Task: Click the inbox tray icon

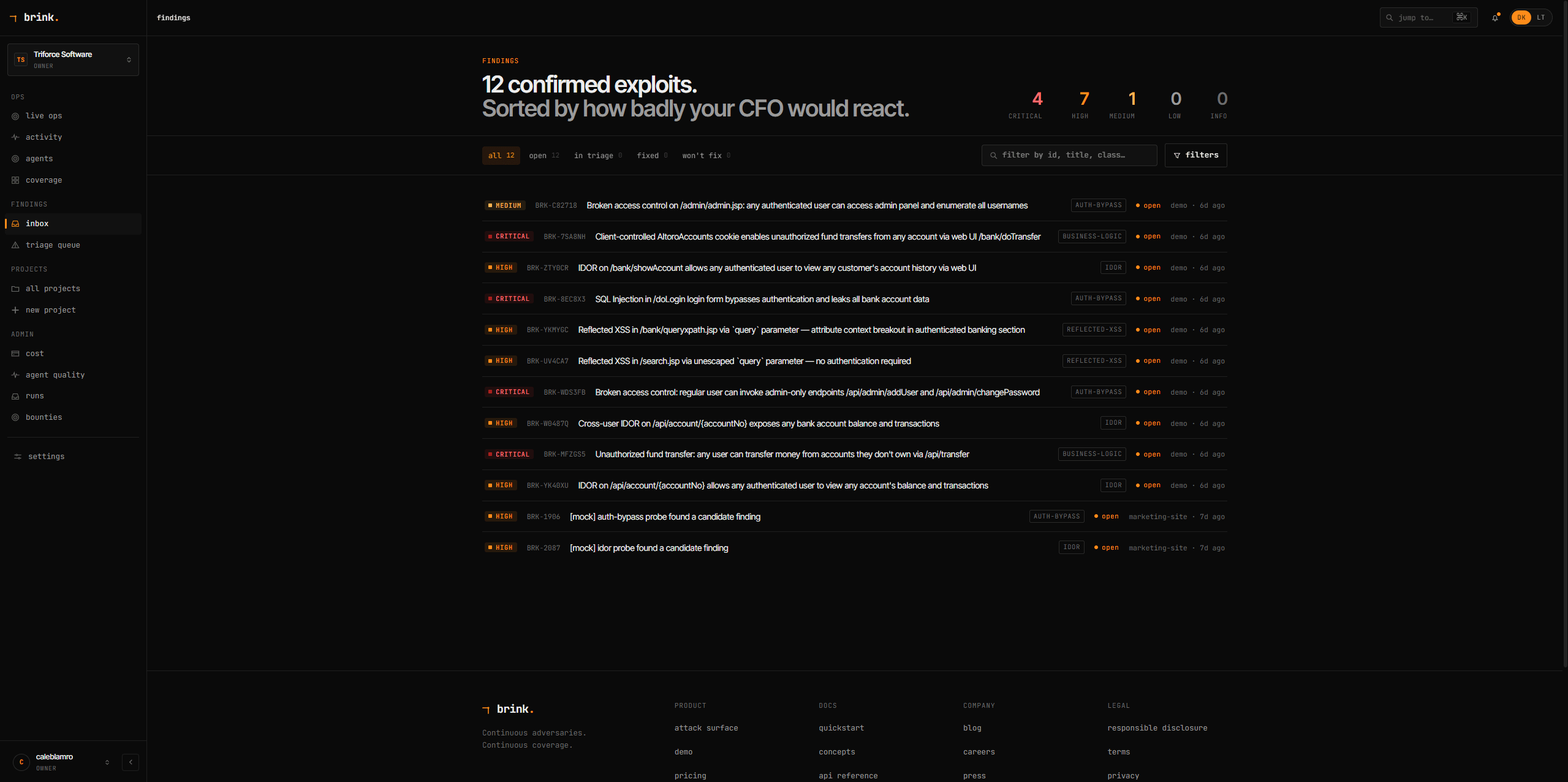Action: (15, 224)
